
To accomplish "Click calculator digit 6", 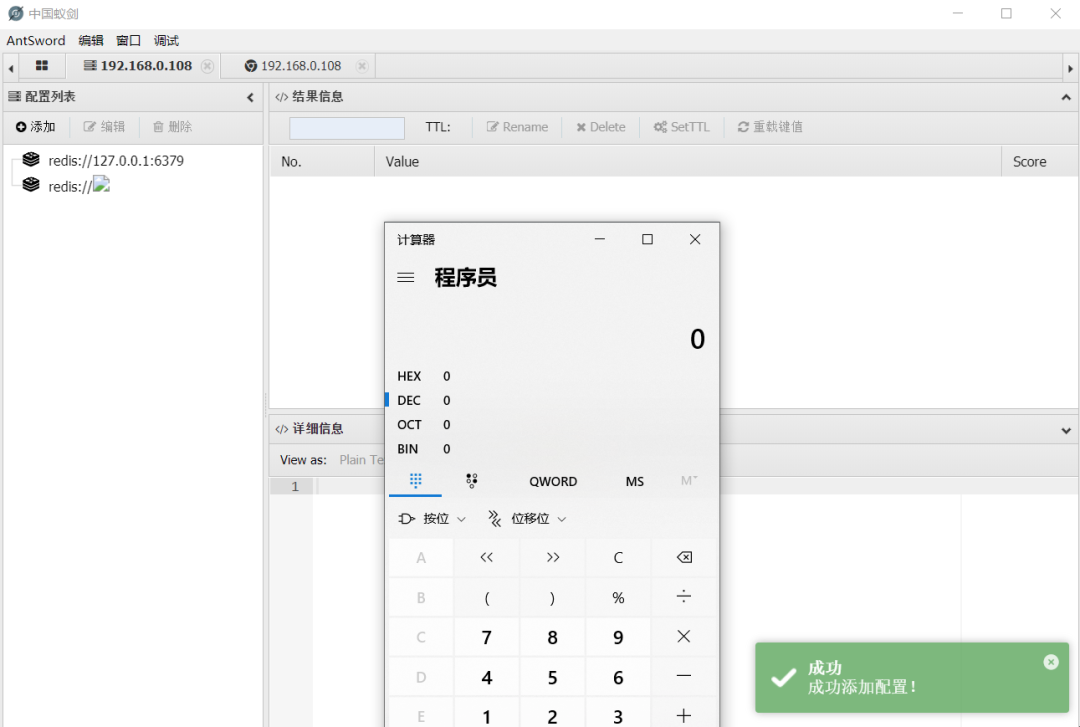I will pyautogui.click(x=618, y=677).
